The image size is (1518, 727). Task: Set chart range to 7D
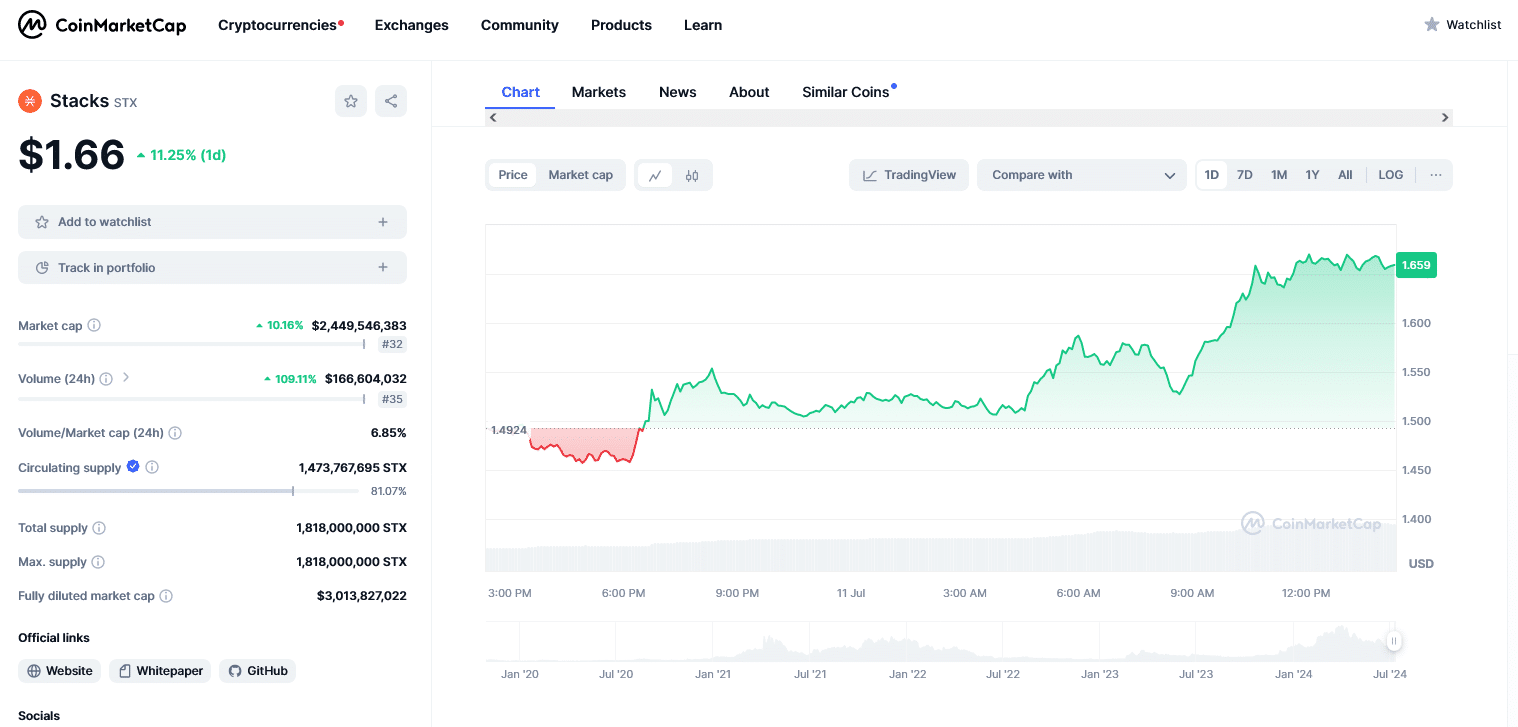click(1245, 175)
